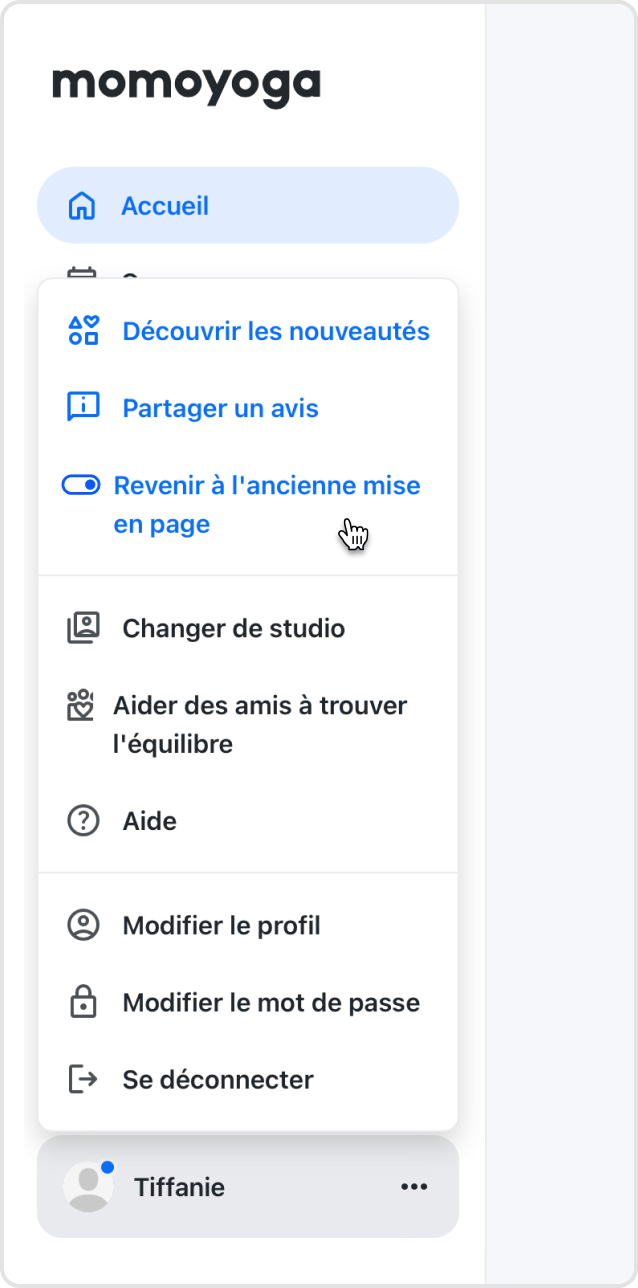Click the home icon beside Accueil
The width and height of the screenshot is (638, 1288).
[x=81, y=206]
